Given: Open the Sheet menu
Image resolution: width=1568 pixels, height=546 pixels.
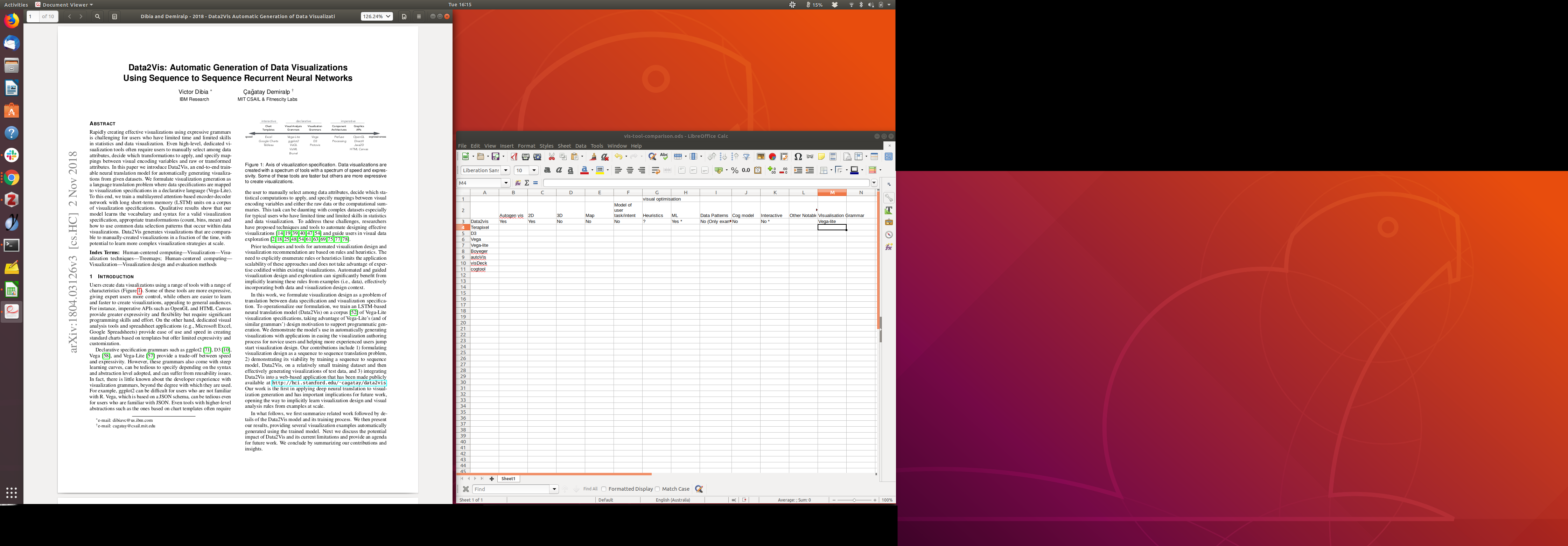Looking at the screenshot, I should click(564, 146).
